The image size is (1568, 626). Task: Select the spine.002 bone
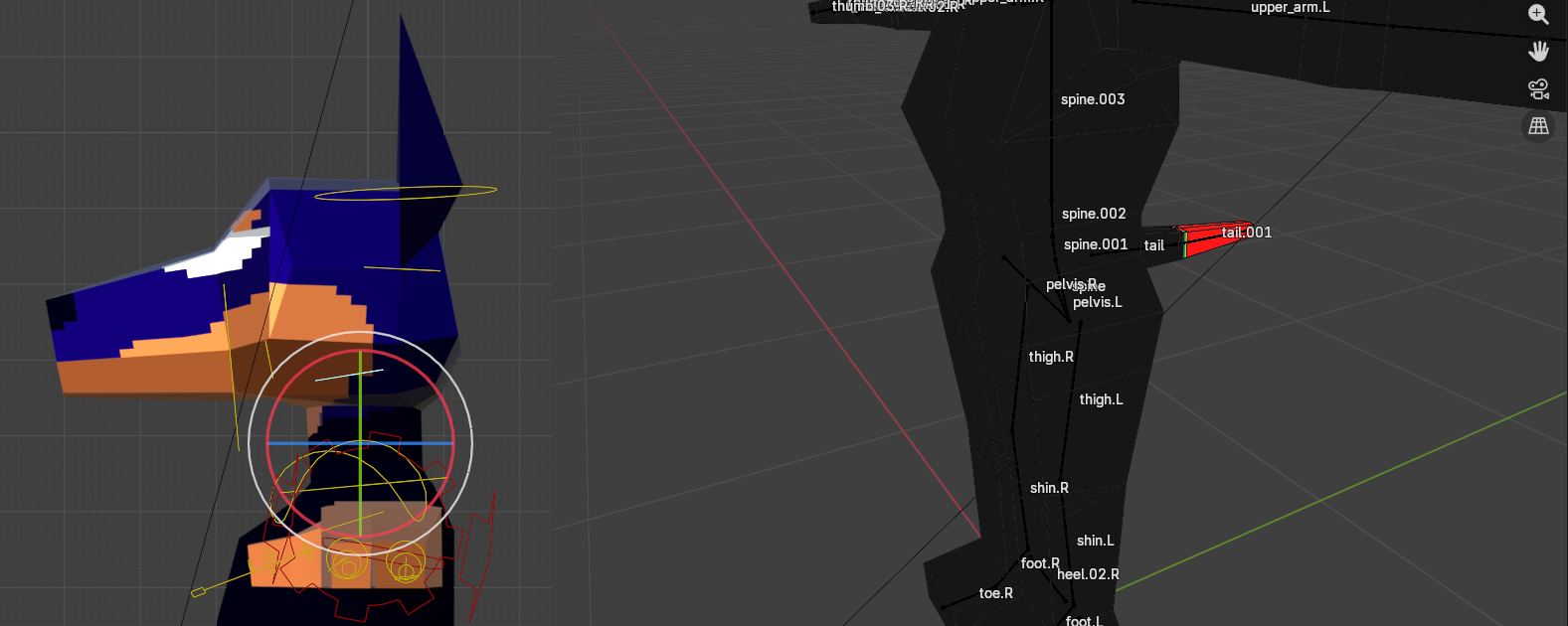click(1093, 214)
